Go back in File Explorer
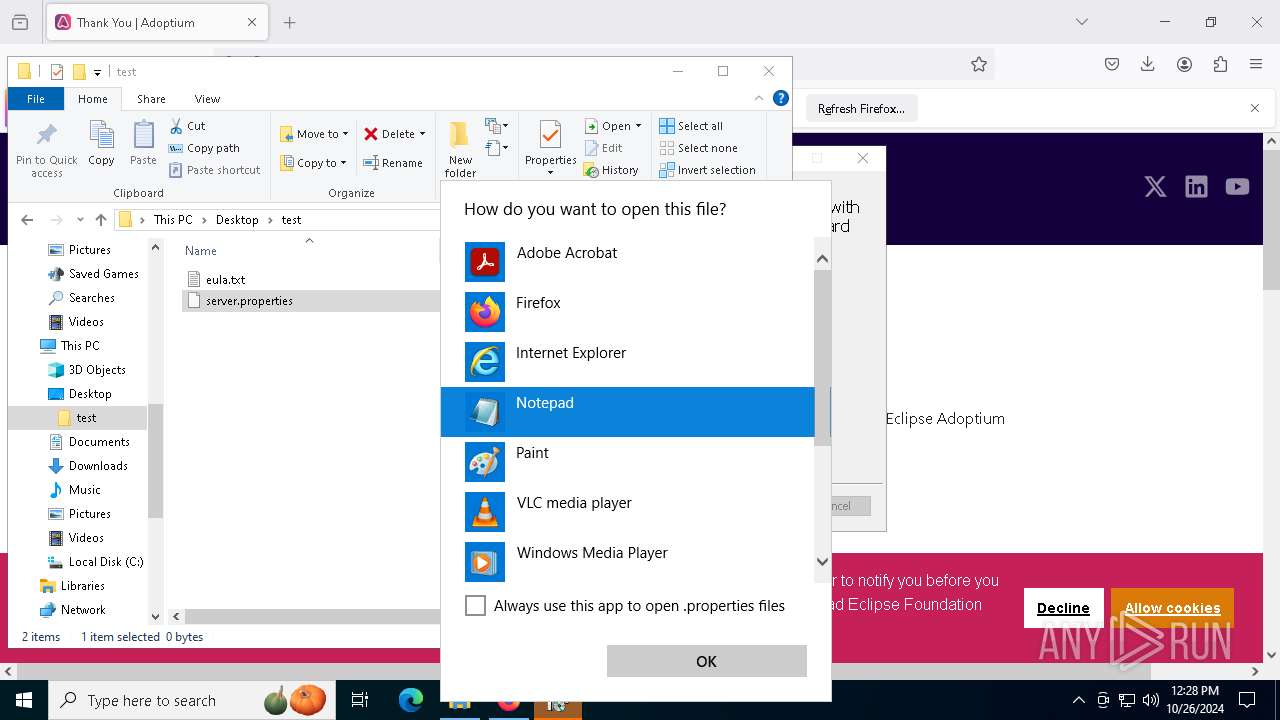 pos(27,220)
